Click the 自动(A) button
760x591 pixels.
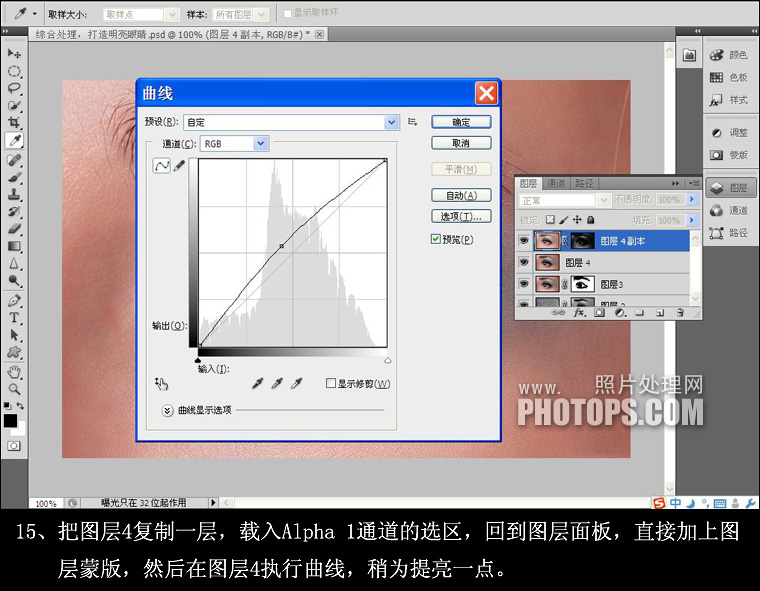click(x=461, y=195)
